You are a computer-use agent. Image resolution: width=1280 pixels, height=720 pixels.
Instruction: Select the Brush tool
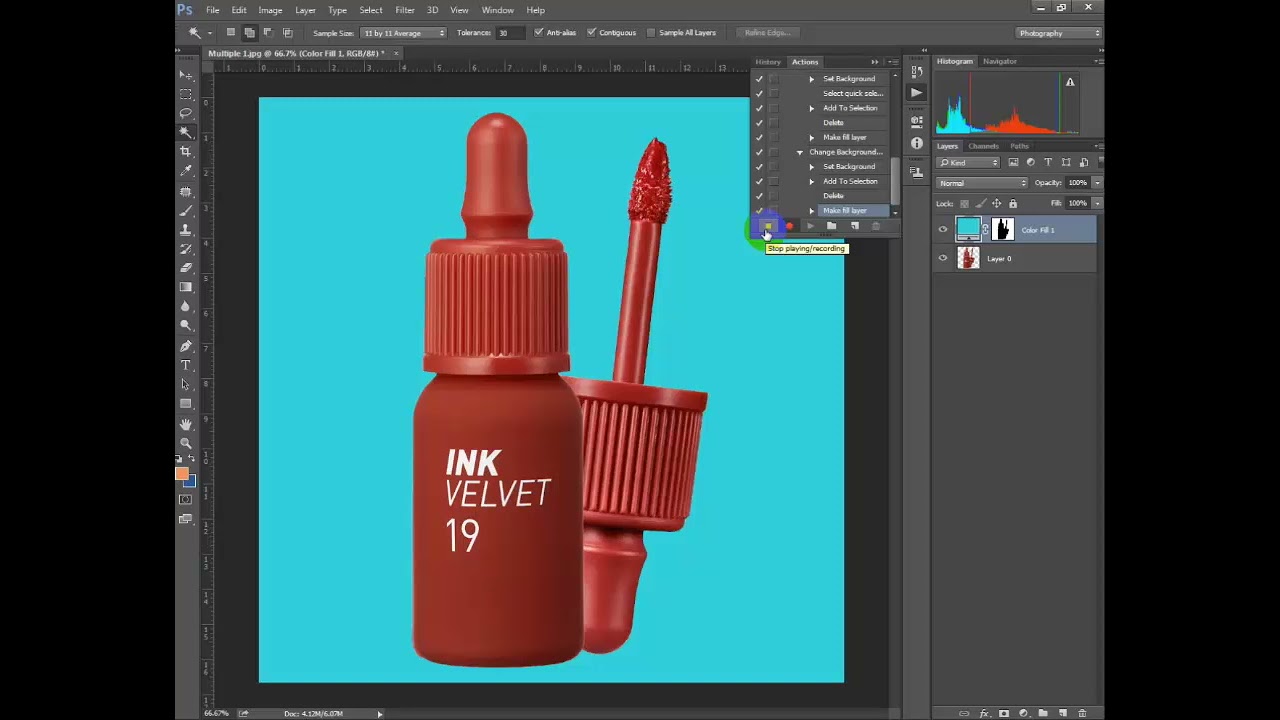(186, 210)
